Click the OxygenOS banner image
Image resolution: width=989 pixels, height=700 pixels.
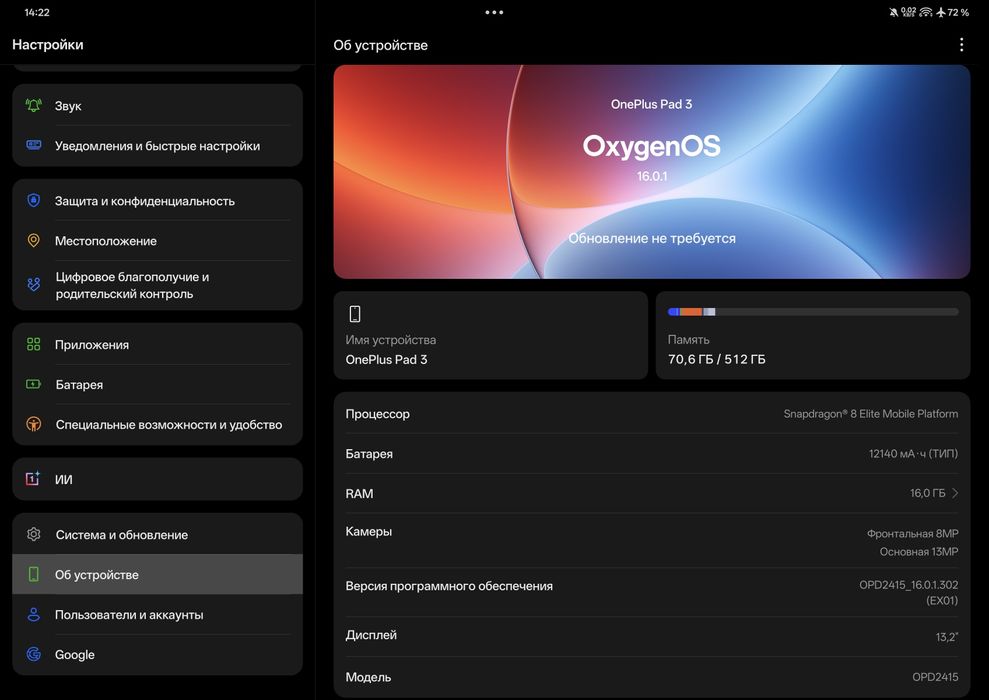coord(652,172)
